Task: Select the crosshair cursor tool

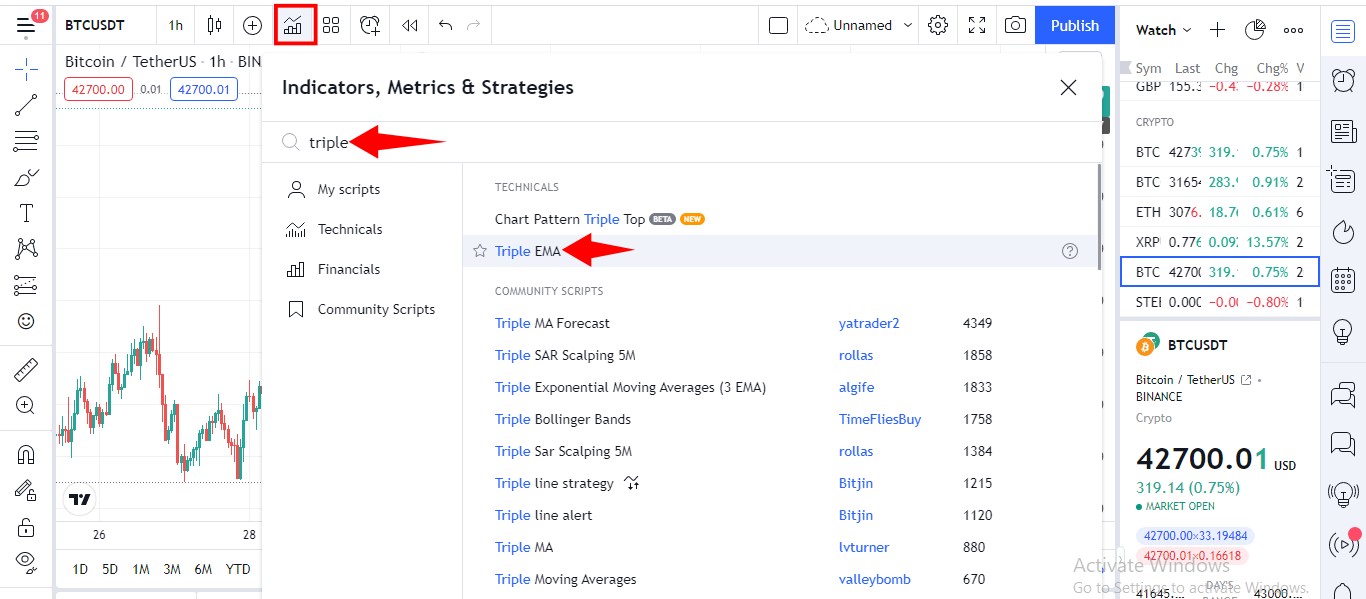Action: (26, 69)
